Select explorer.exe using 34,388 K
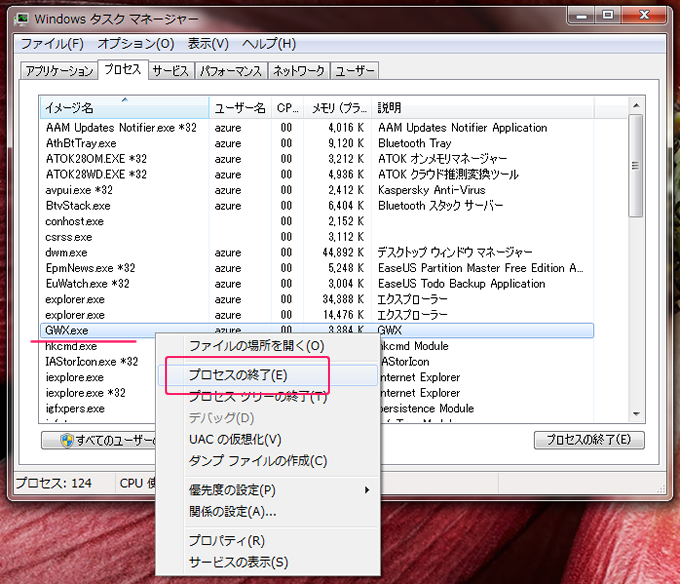The width and height of the screenshot is (680, 584). tap(317, 300)
